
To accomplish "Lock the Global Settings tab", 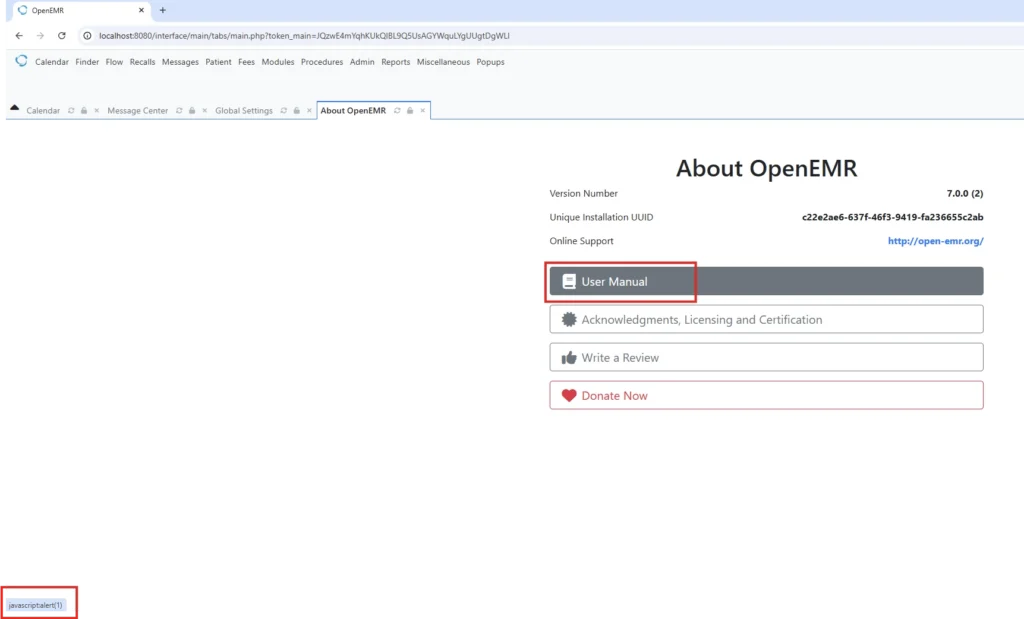I will [x=296, y=111].
